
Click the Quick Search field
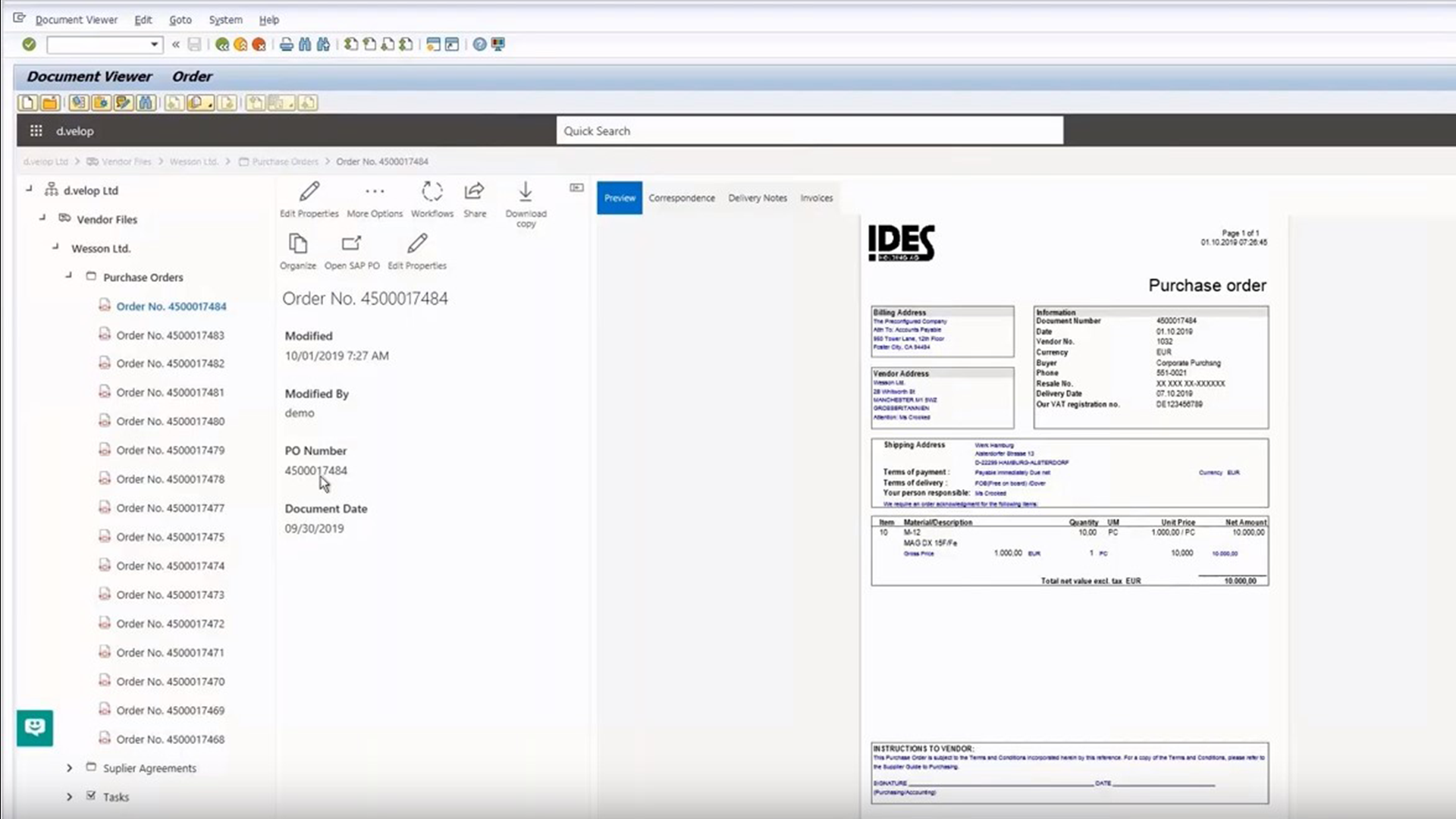(x=809, y=130)
